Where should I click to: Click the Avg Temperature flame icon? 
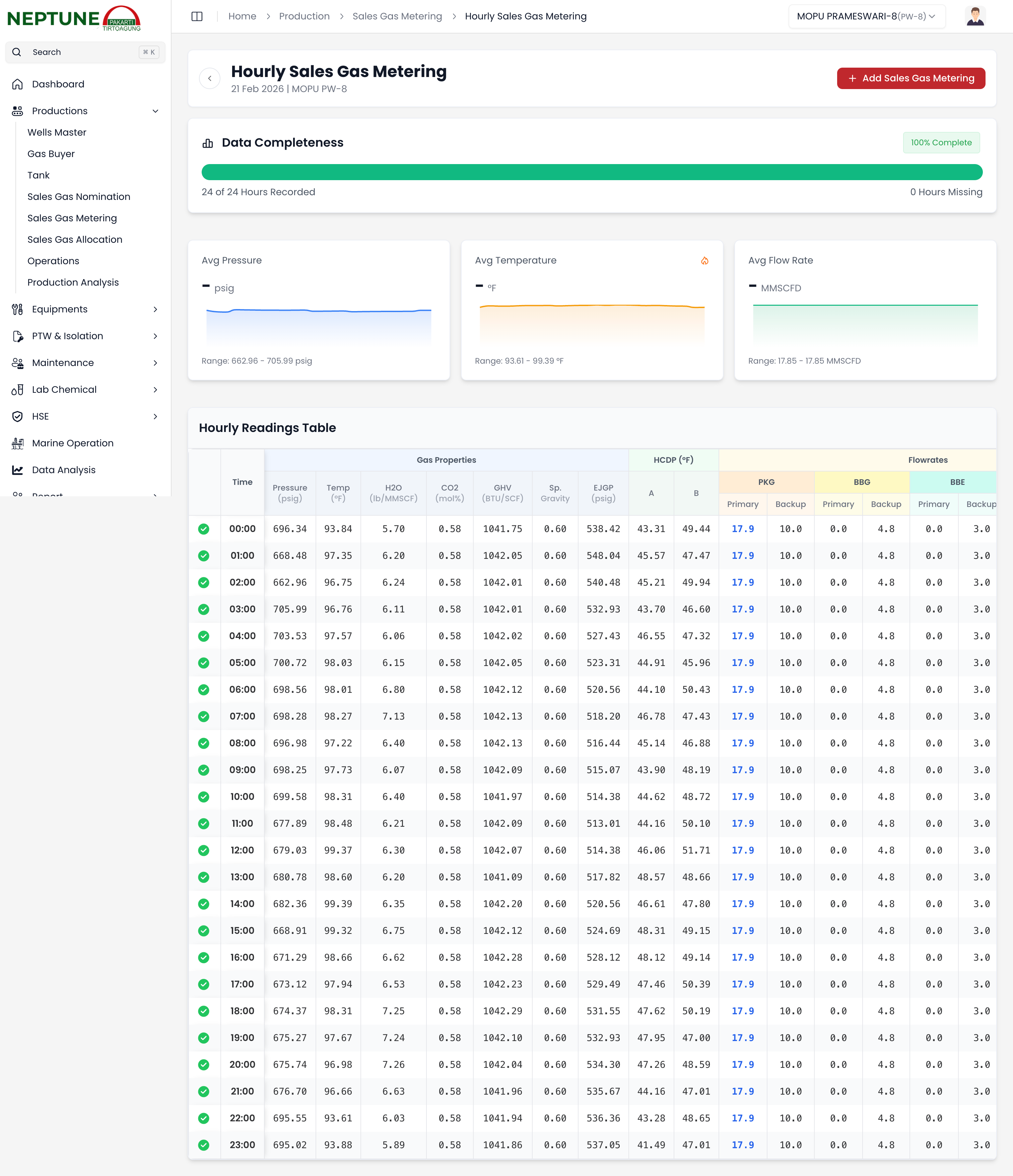coord(704,261)
